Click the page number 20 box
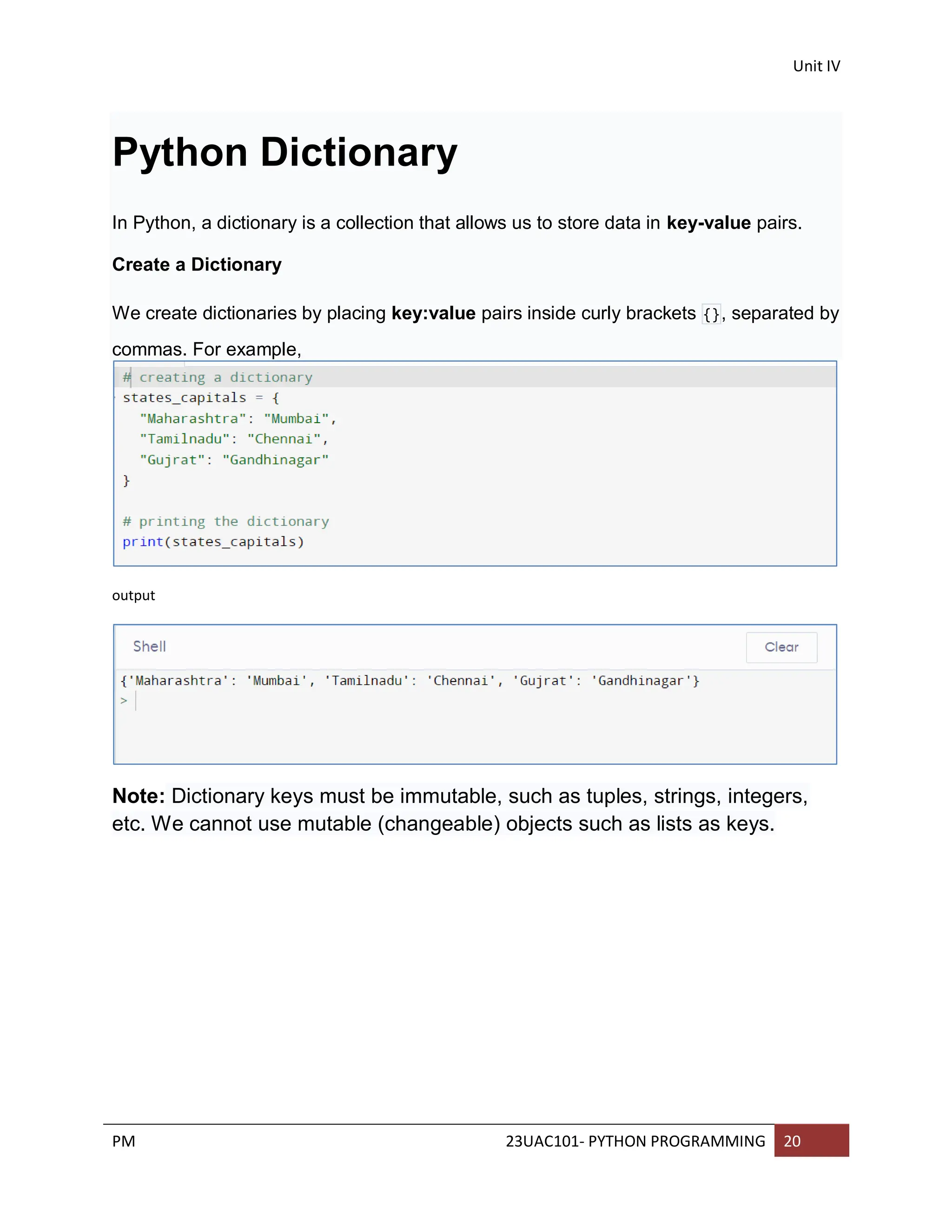The image size is (952, 1232). click(811, 1140)
